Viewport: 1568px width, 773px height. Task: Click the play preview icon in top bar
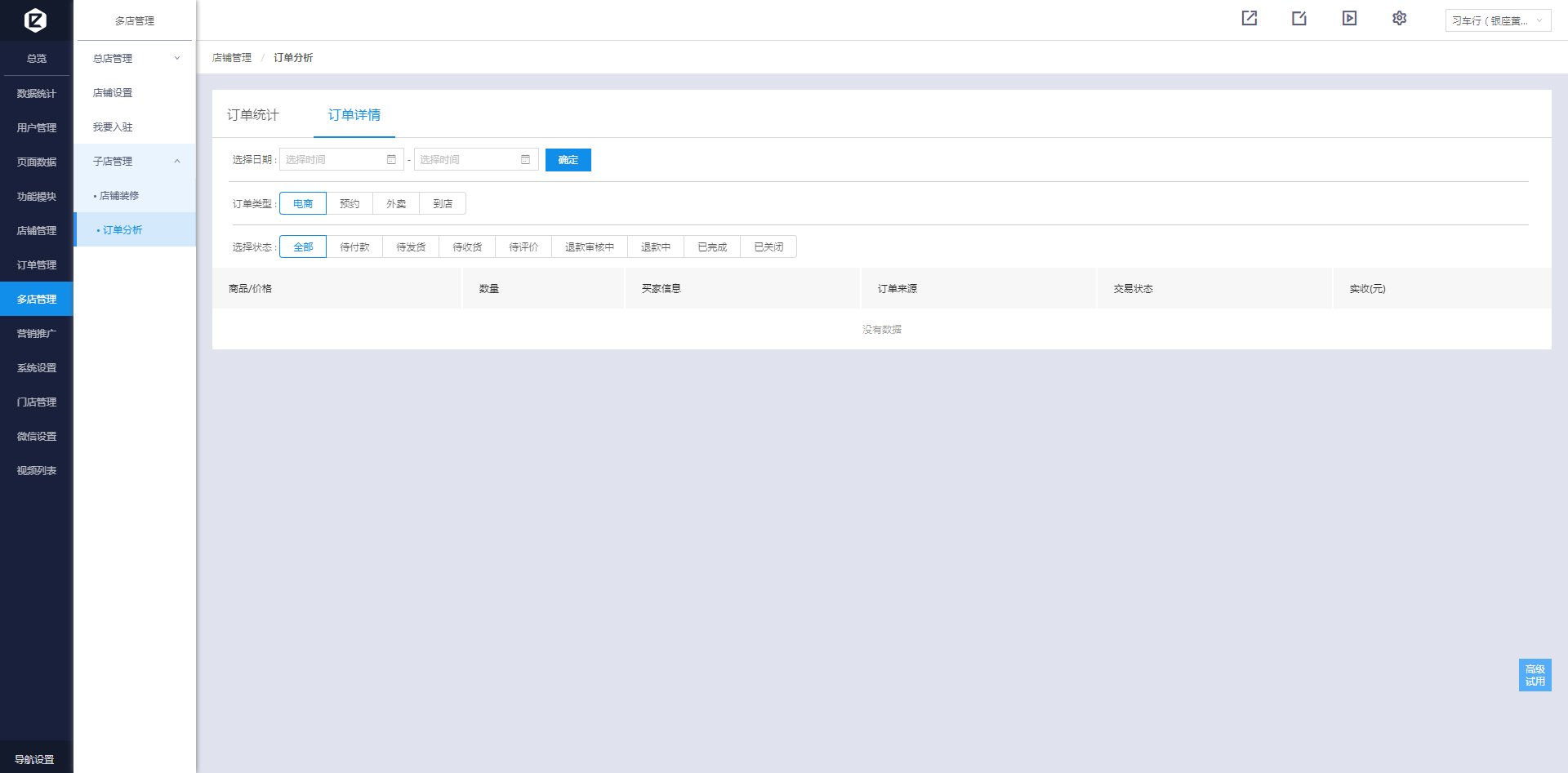1349,18
